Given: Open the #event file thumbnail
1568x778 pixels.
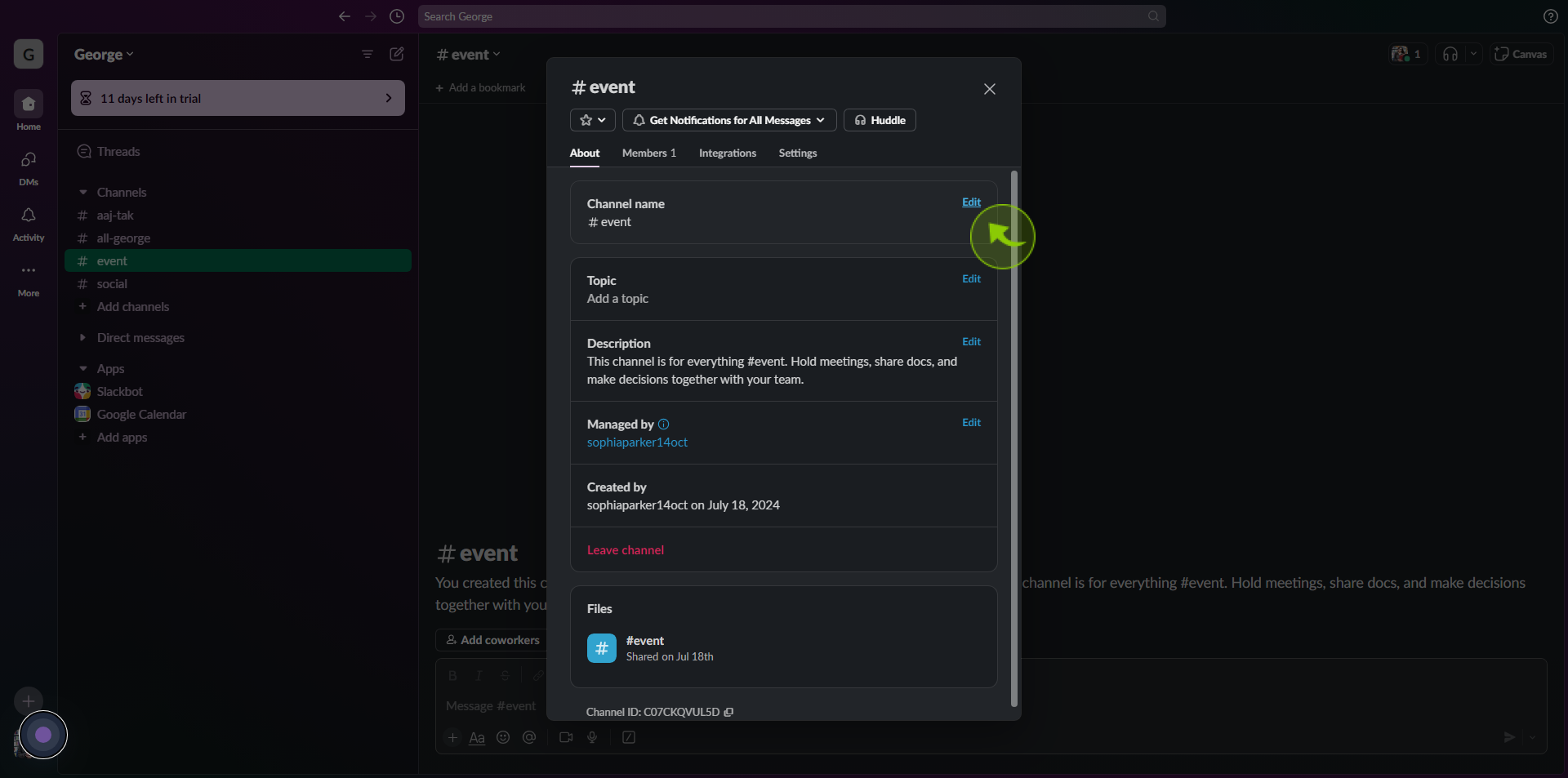Looking at the screenshot, I should tap(602, 648).
